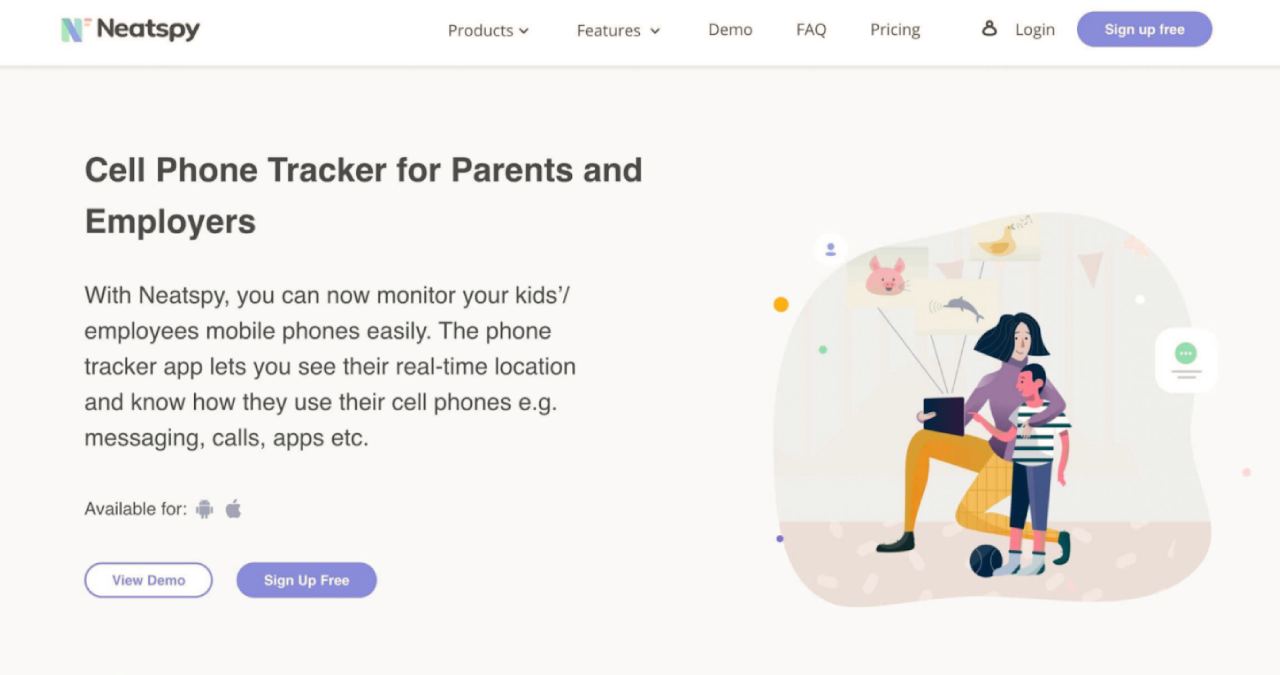Expand the Features dropdown menu

point(618,30)
